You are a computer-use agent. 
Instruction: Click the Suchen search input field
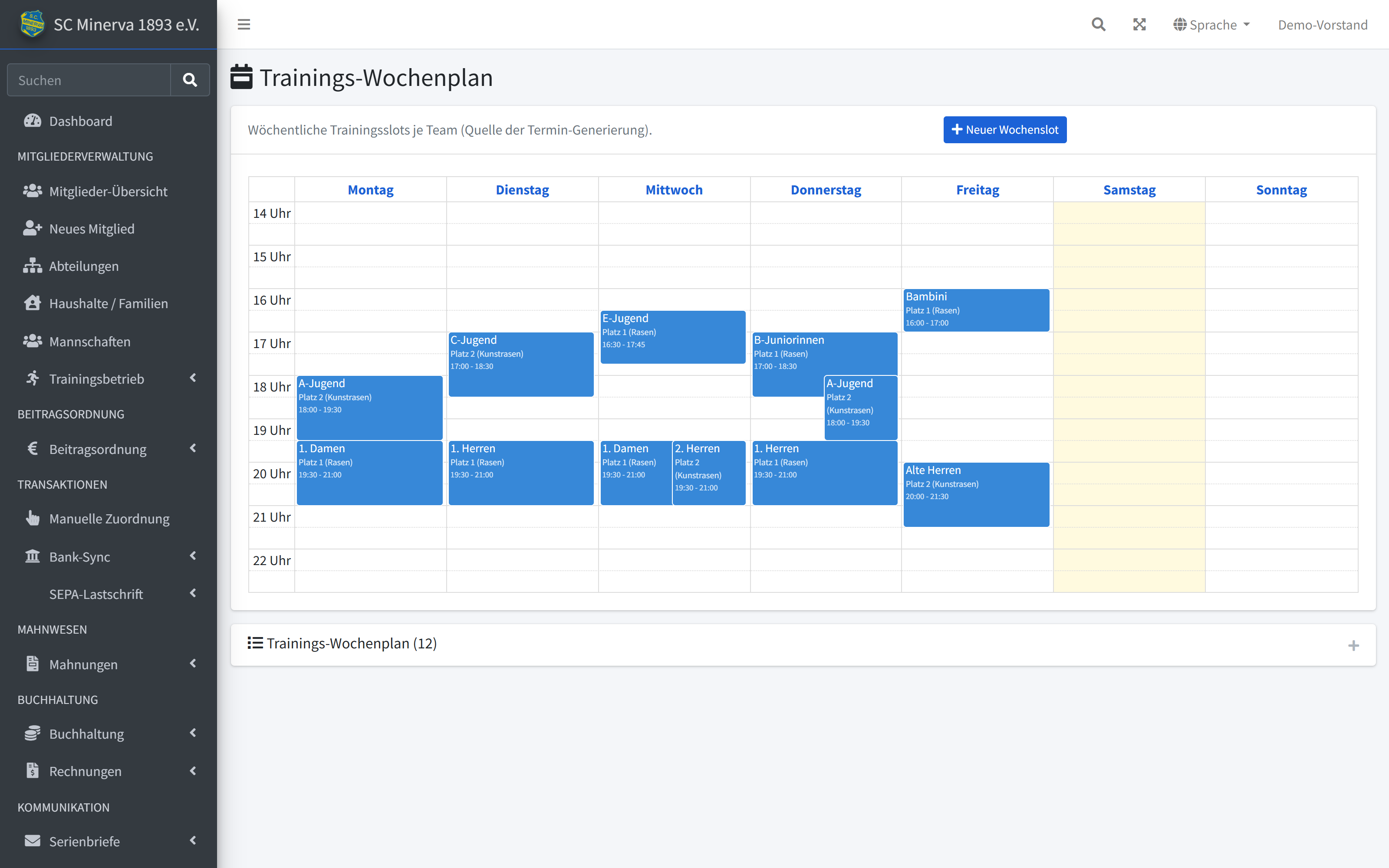tap(89, 80)
